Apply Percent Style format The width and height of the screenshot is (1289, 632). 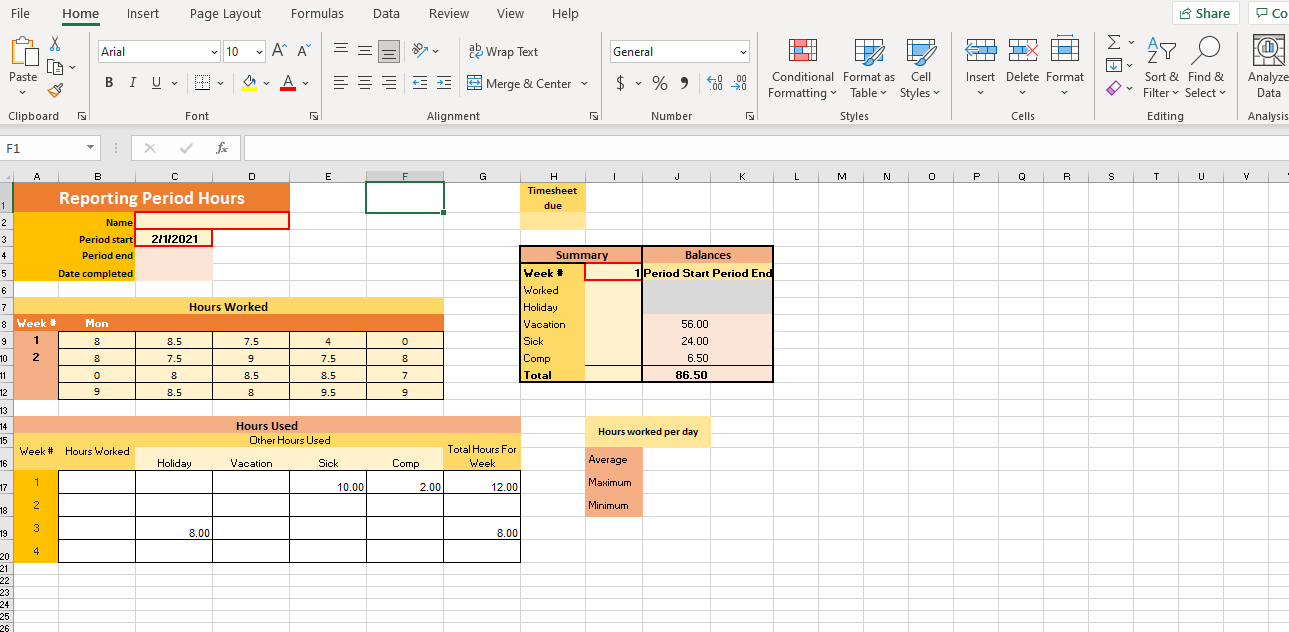660,84
